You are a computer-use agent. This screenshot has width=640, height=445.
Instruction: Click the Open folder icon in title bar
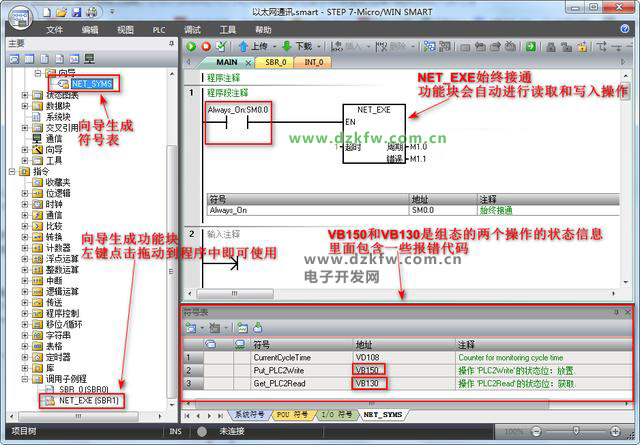[x=62, y=11]
